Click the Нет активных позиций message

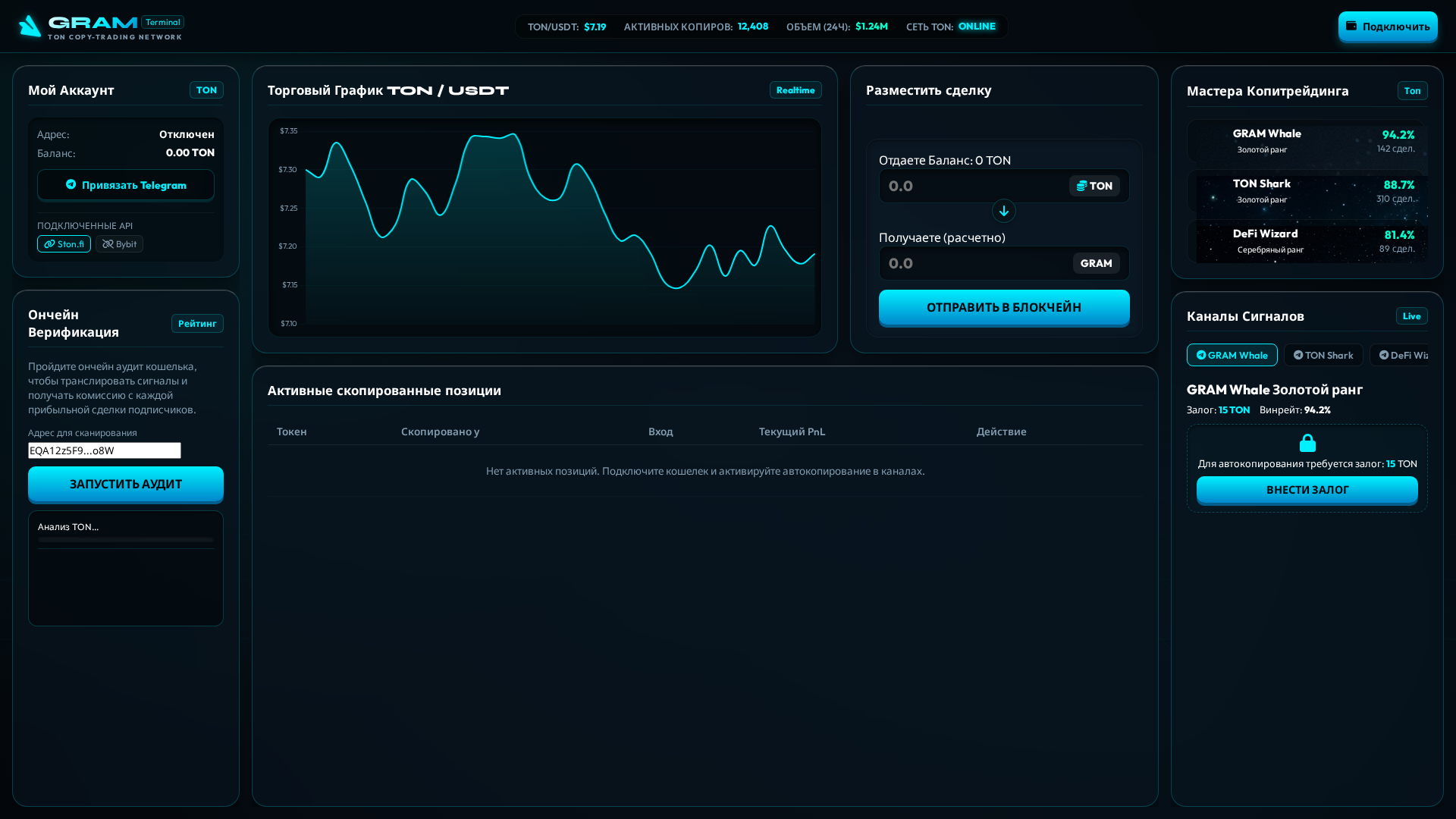point(705,471)
